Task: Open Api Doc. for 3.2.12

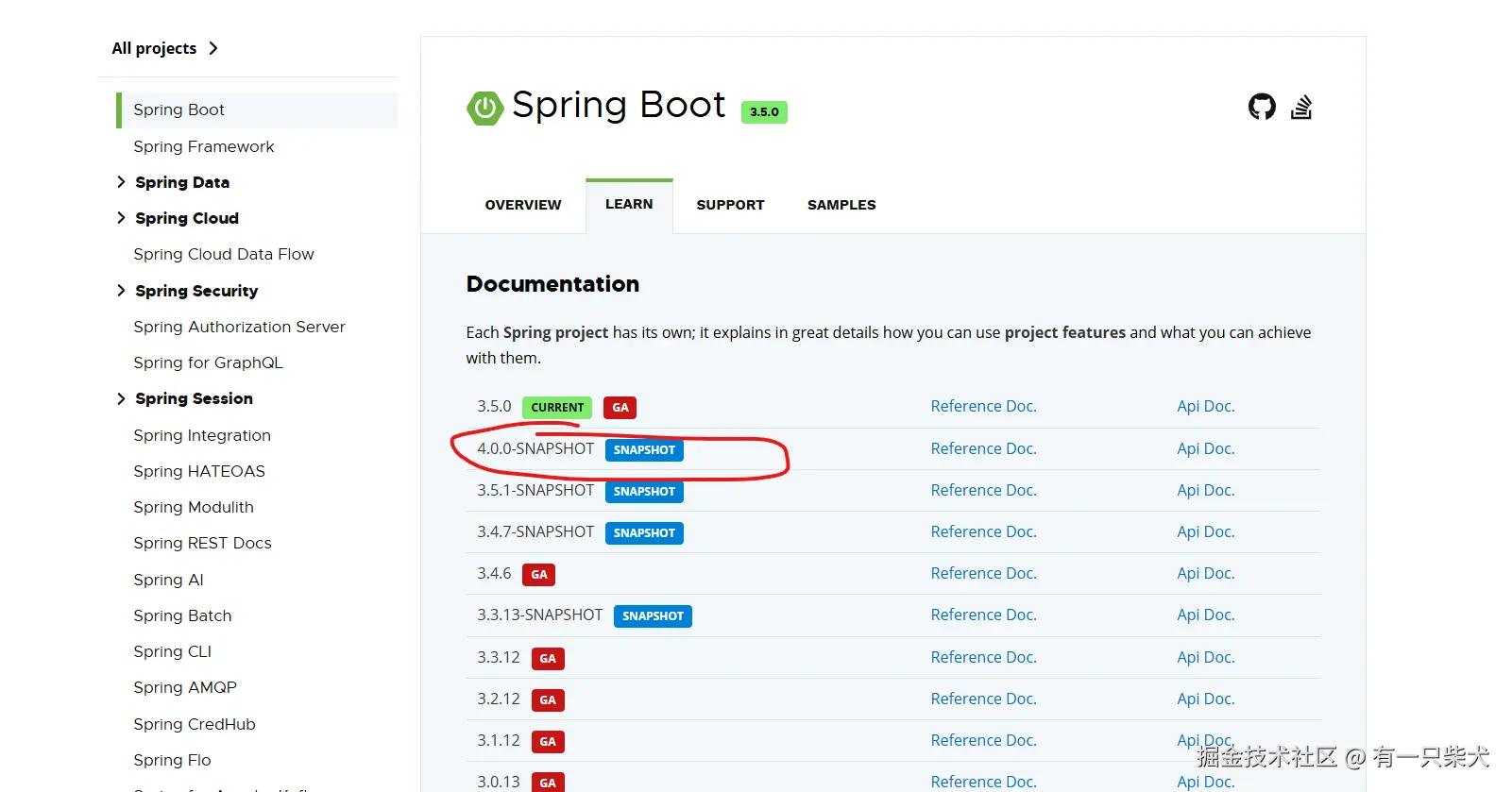Action: coord(1205,699)
